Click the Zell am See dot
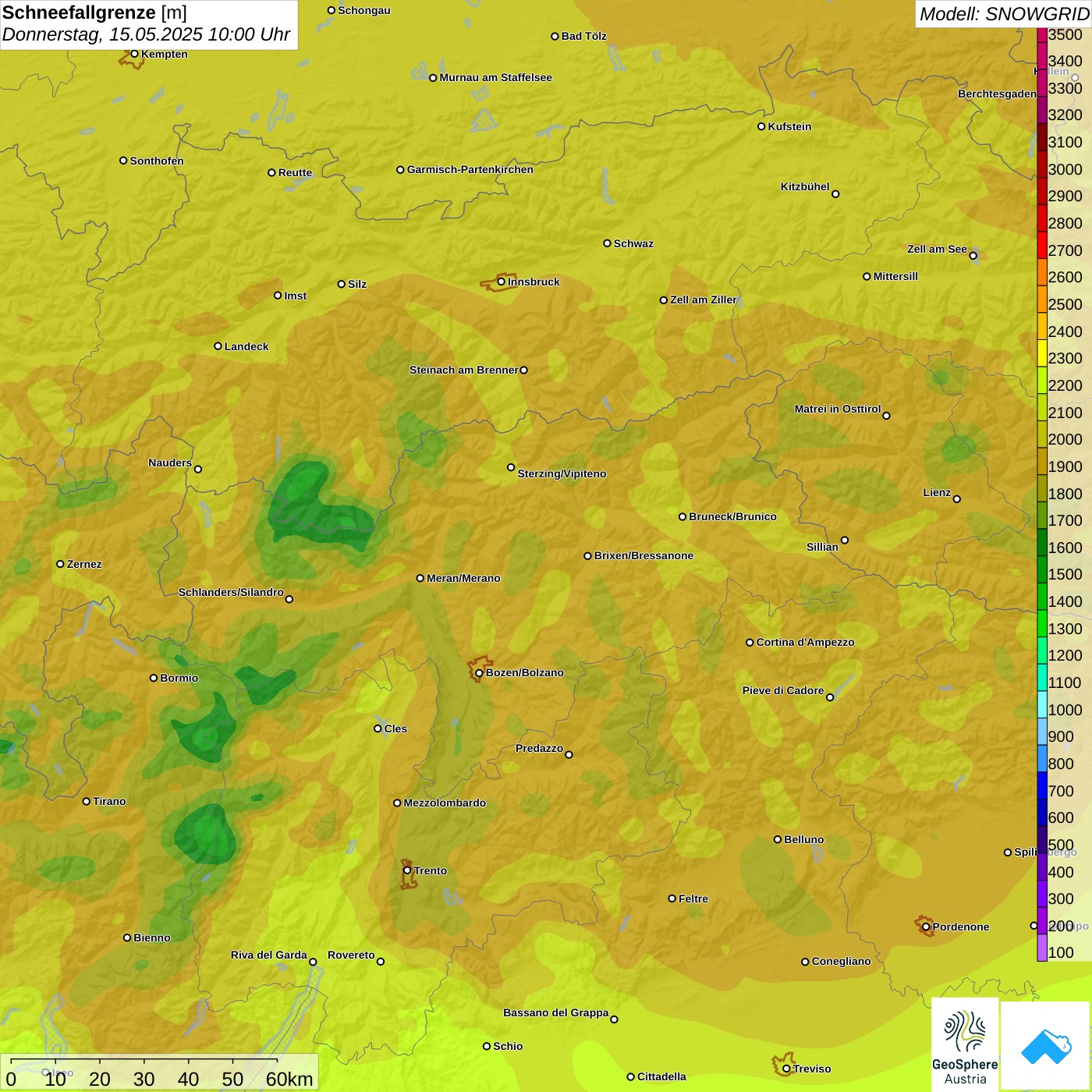Screen dimensions: 1092x1092 click(x=973, y=255)
